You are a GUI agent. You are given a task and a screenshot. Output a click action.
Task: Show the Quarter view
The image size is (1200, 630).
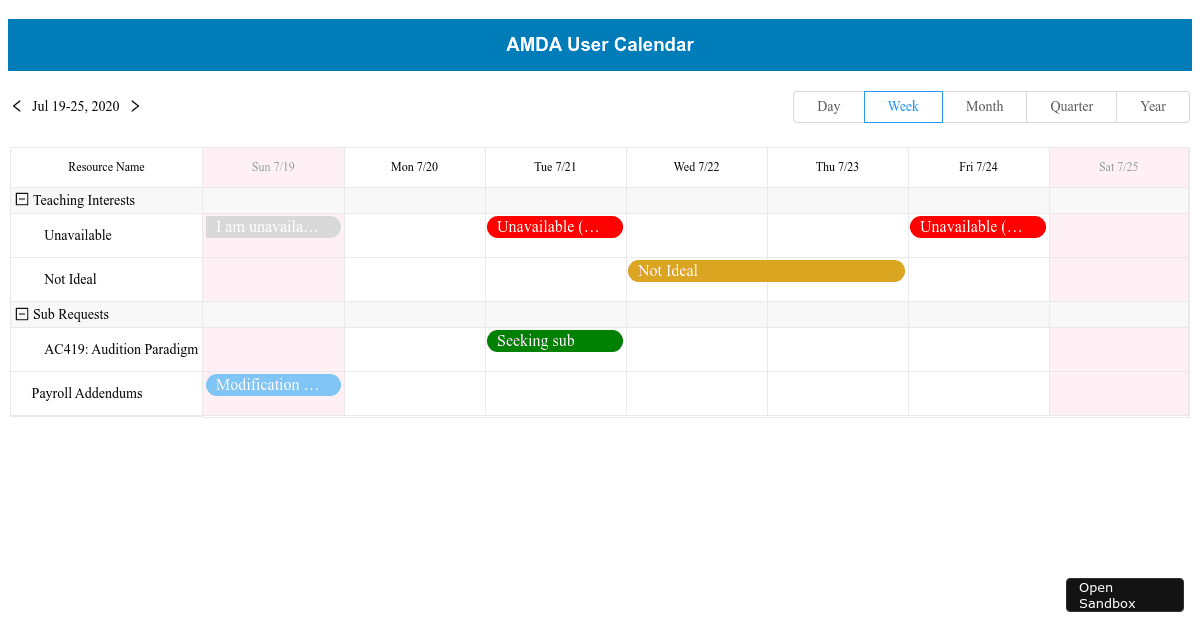[1071, 107]
